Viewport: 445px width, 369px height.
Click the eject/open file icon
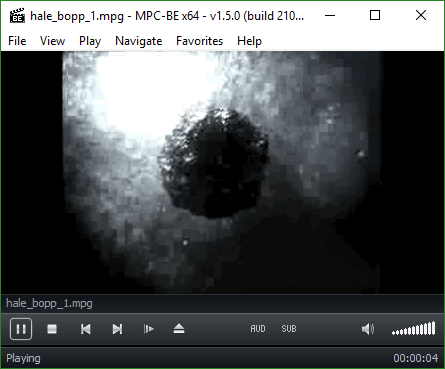[179, 329]
